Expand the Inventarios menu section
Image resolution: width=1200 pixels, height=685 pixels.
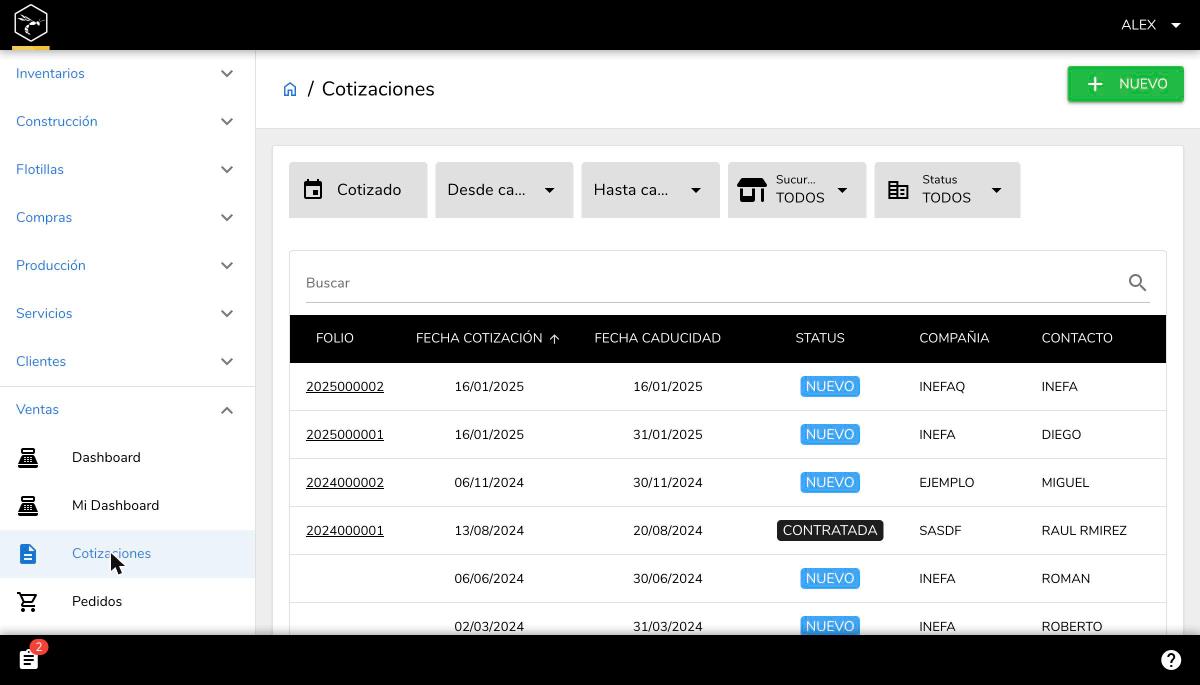click(127, 73)
